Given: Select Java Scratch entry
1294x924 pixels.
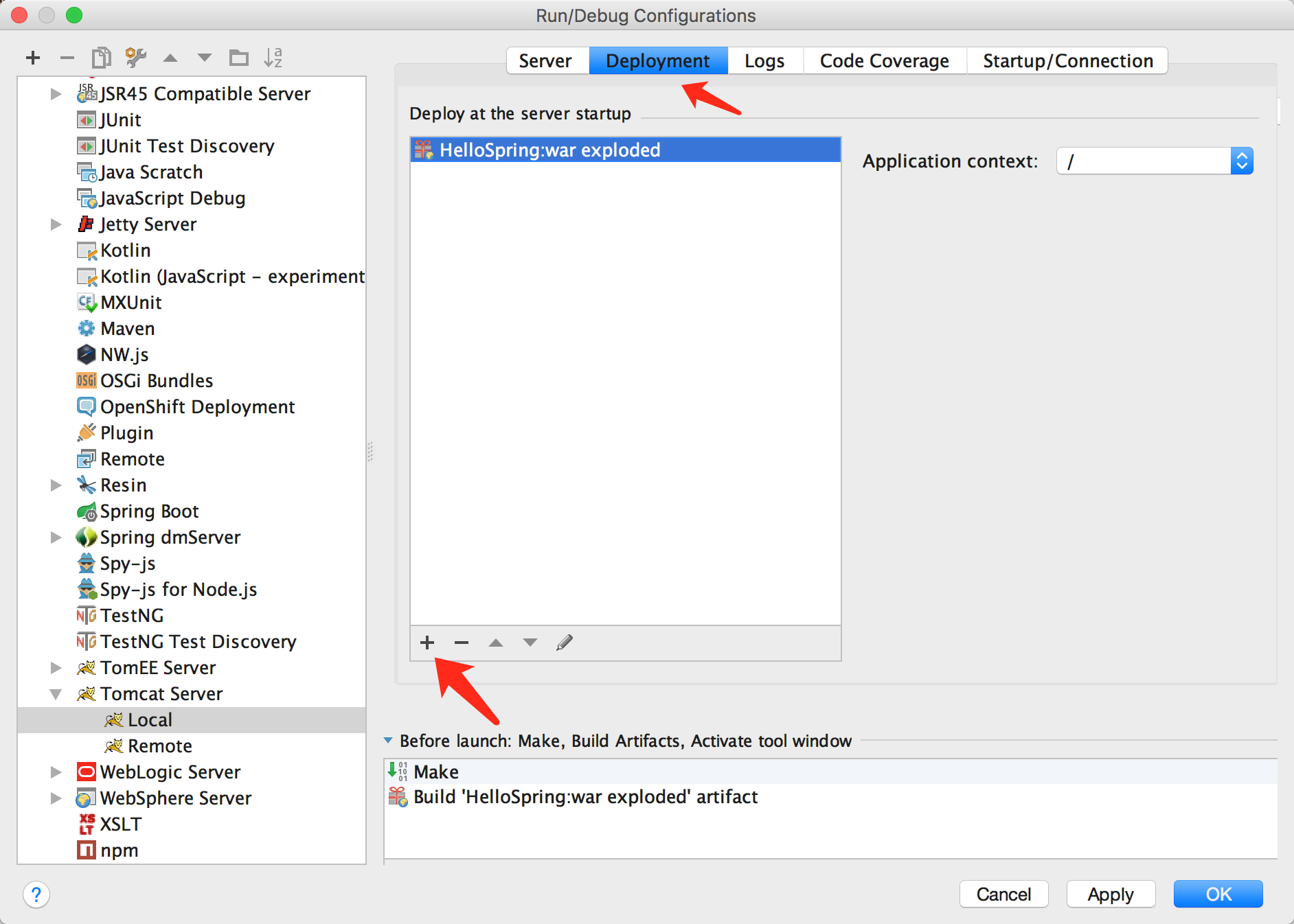Looking at the screenshot, I should click(192, 172).
